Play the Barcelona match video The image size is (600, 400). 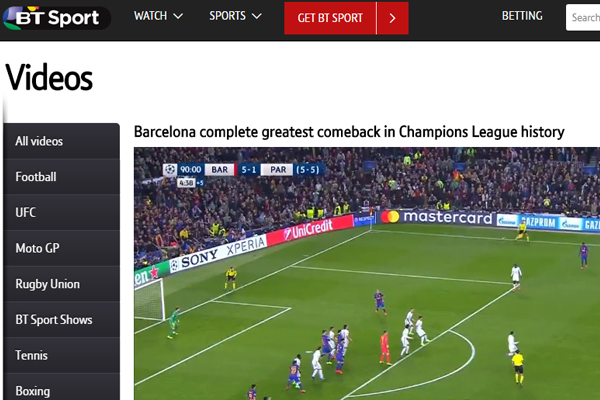(367, 273)
